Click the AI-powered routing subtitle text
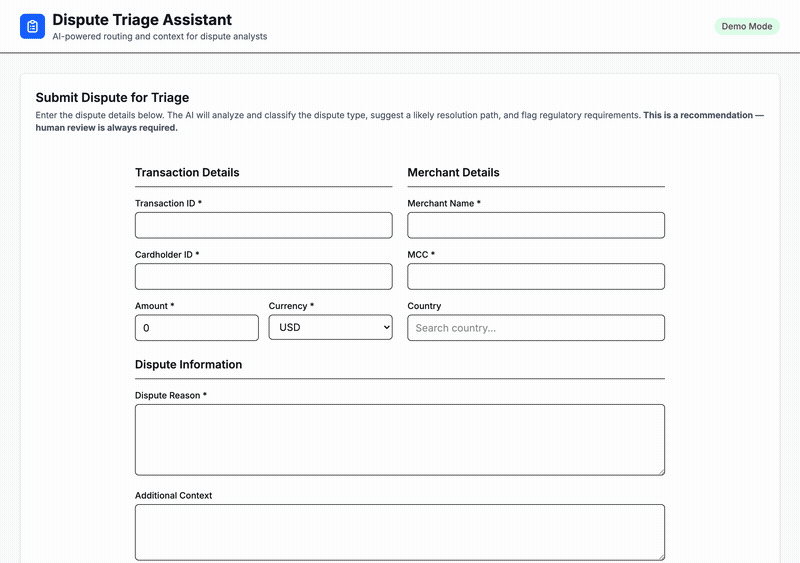The image size is (800, 563). click(160, 37)
